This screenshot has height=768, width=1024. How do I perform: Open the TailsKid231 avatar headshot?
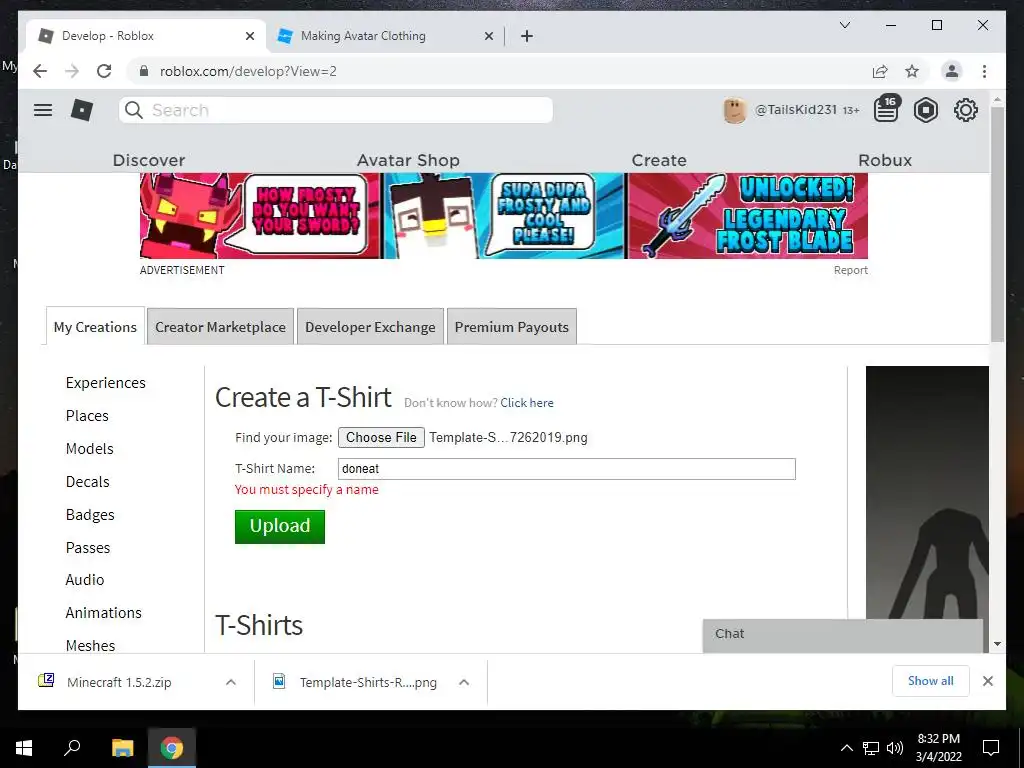(x=735, y=110)
